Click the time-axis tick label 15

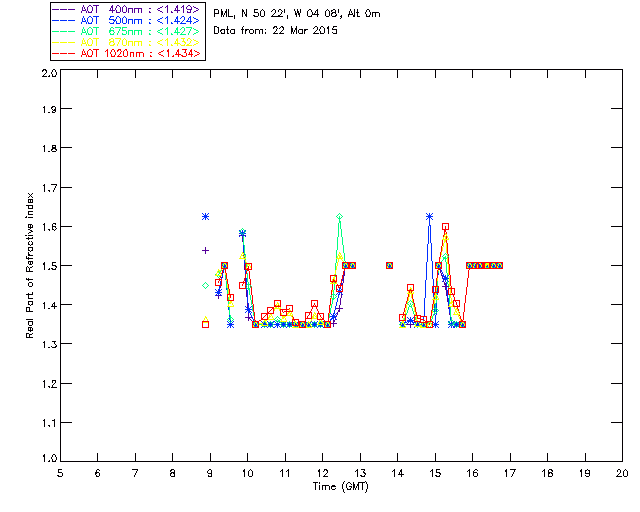435,473
